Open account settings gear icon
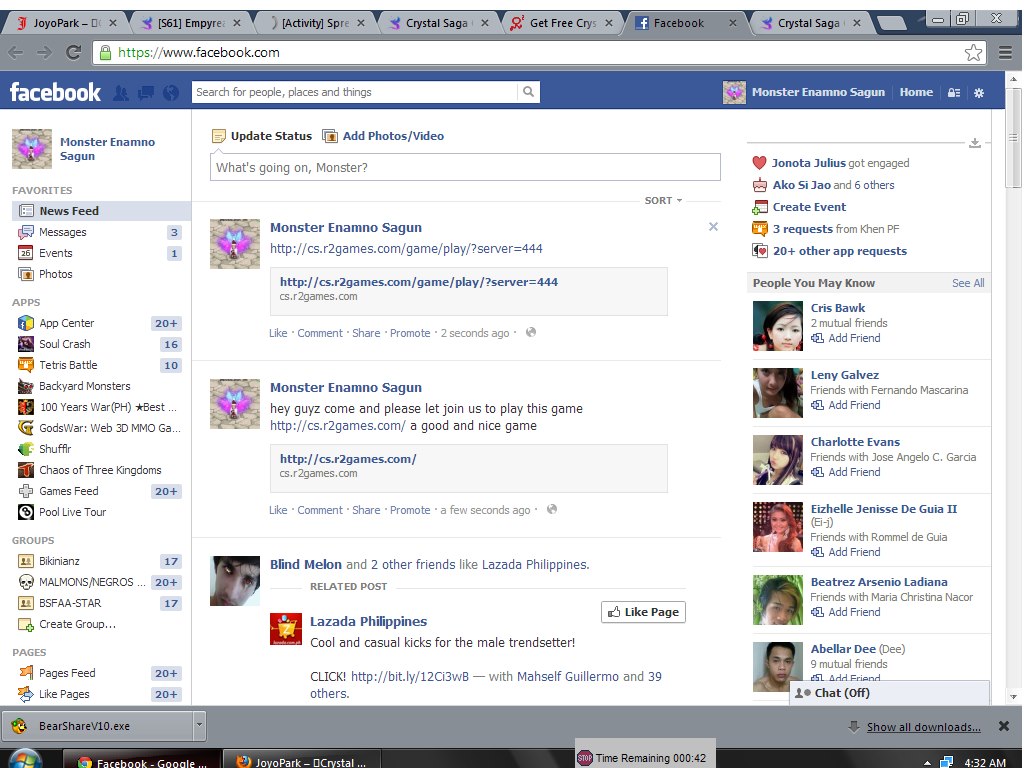Viewport: 1024px width, 768px height. point(979,92)
